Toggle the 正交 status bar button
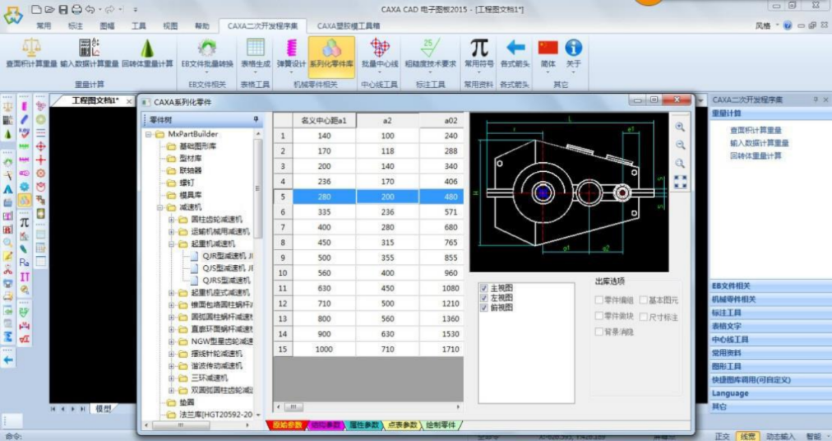Image resolution: width=832 pixels, height=441 pixels. coord(722,436)
